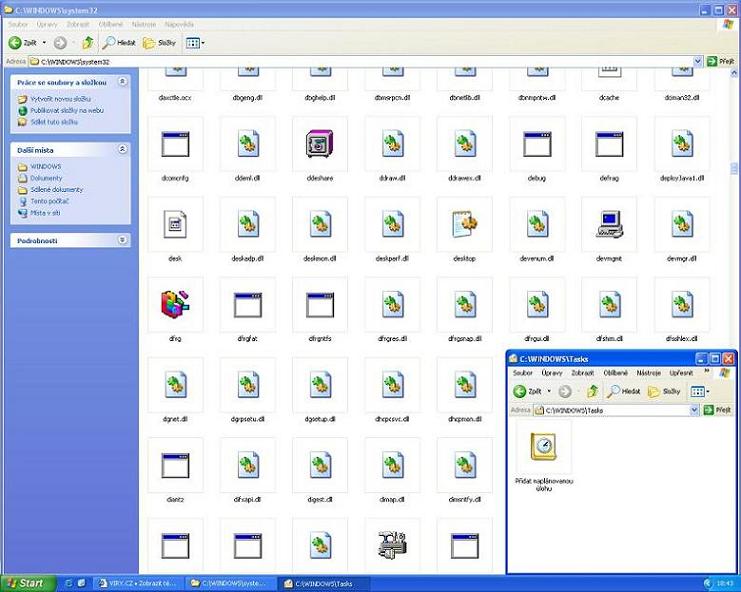This screenshot has width=741, height=592.
Task: Select the debug program icon
Action: 537,144
